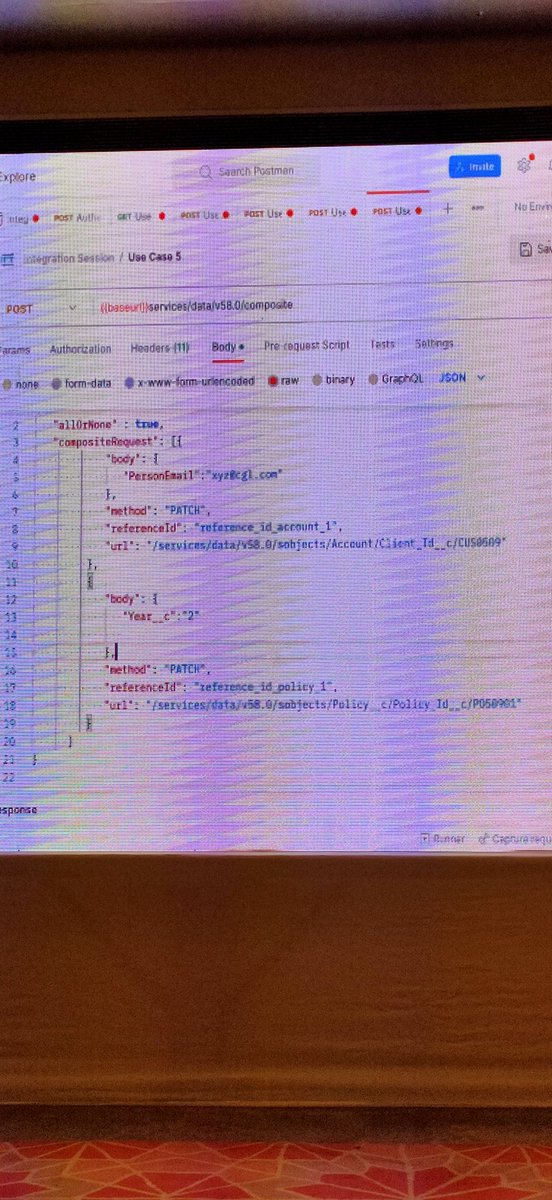Select the GraphQL body type radio
The width and height of the screenshot is (552, 1200).
374,379
